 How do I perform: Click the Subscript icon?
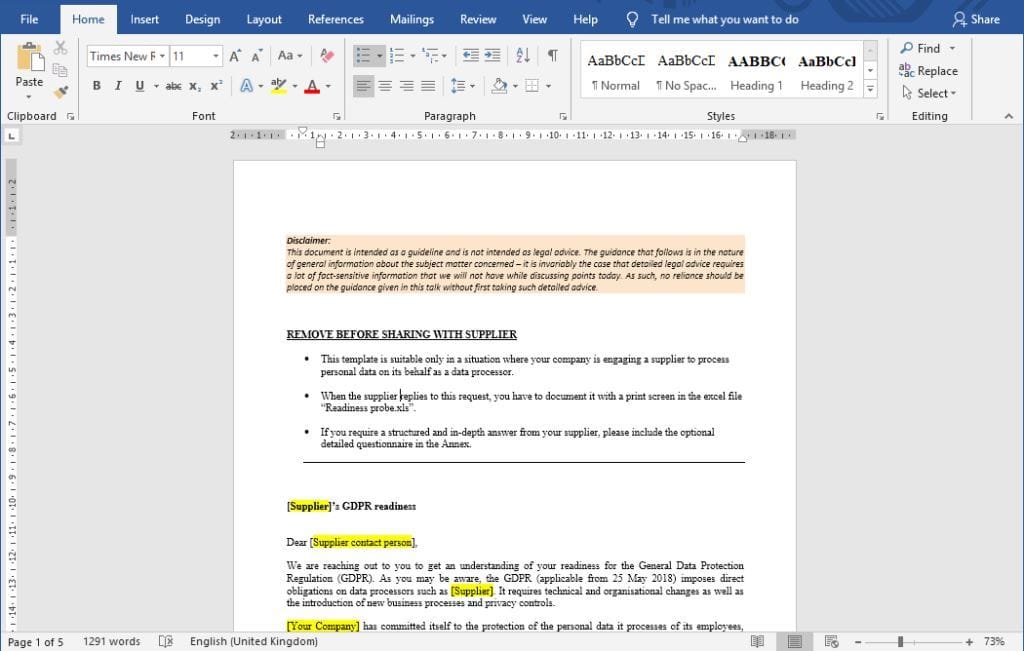click(193, 86)
